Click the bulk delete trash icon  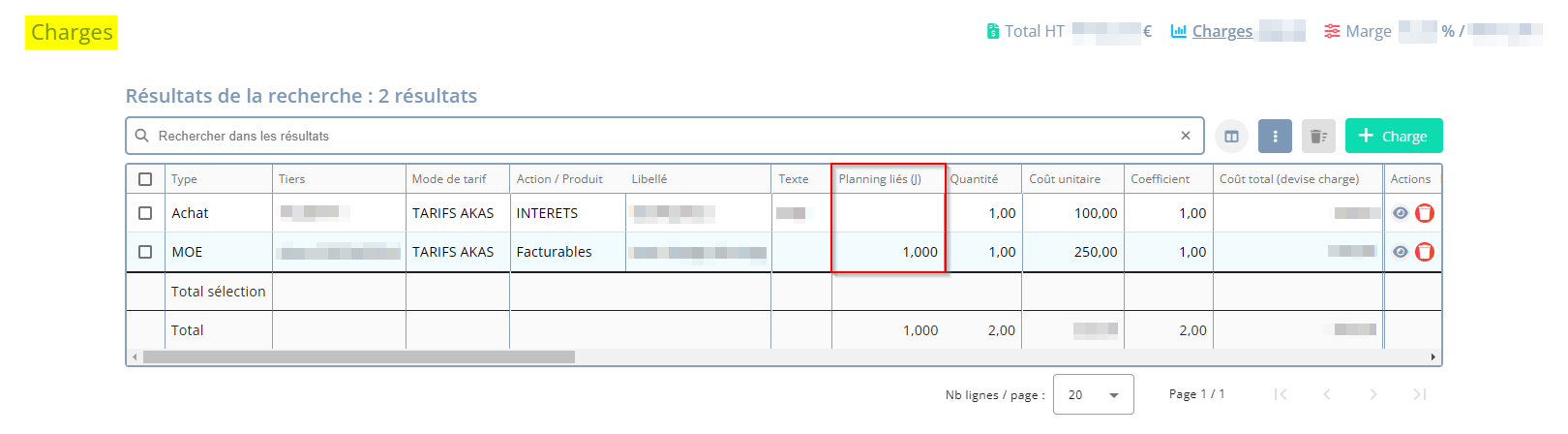pos(1317,137)
